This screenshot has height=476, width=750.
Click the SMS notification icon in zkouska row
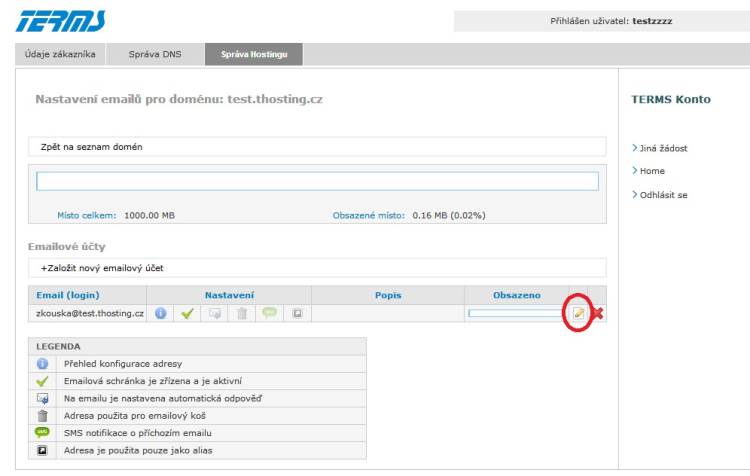(x=269, y=313)
